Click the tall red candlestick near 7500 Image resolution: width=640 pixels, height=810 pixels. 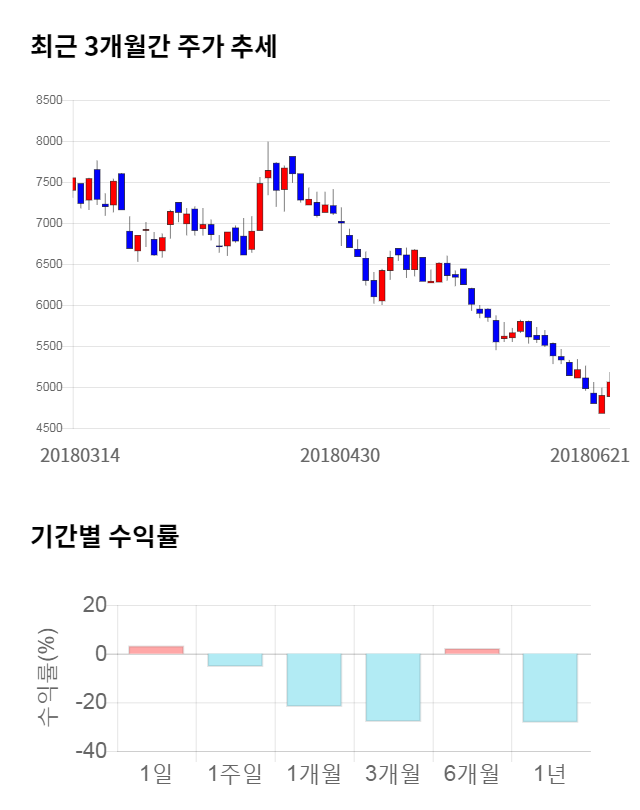pos(260,207)
